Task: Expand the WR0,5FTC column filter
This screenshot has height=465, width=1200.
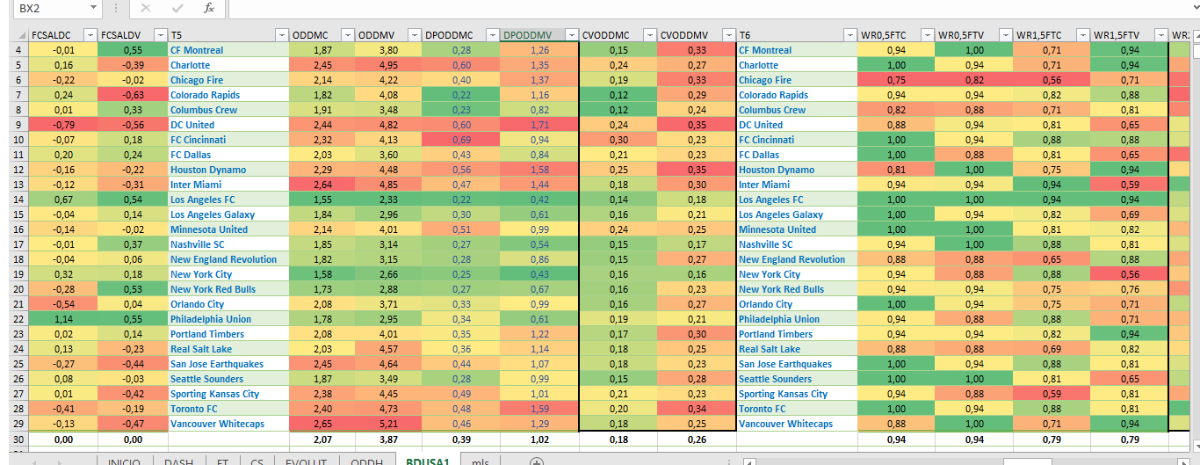Action: (928, 35)
